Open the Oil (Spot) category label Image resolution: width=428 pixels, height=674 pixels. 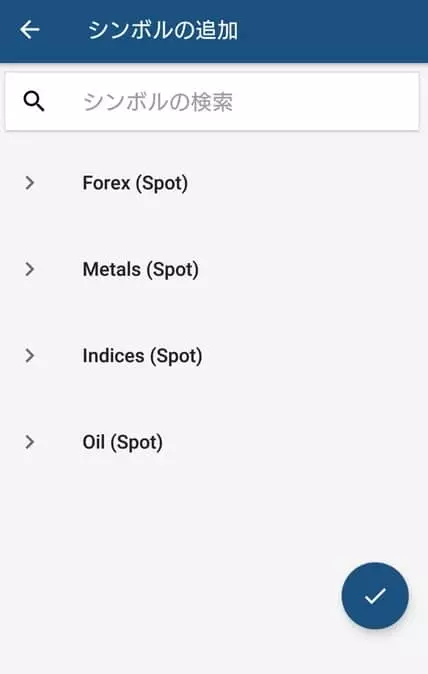pyautogui.click(x=122, y=443)
